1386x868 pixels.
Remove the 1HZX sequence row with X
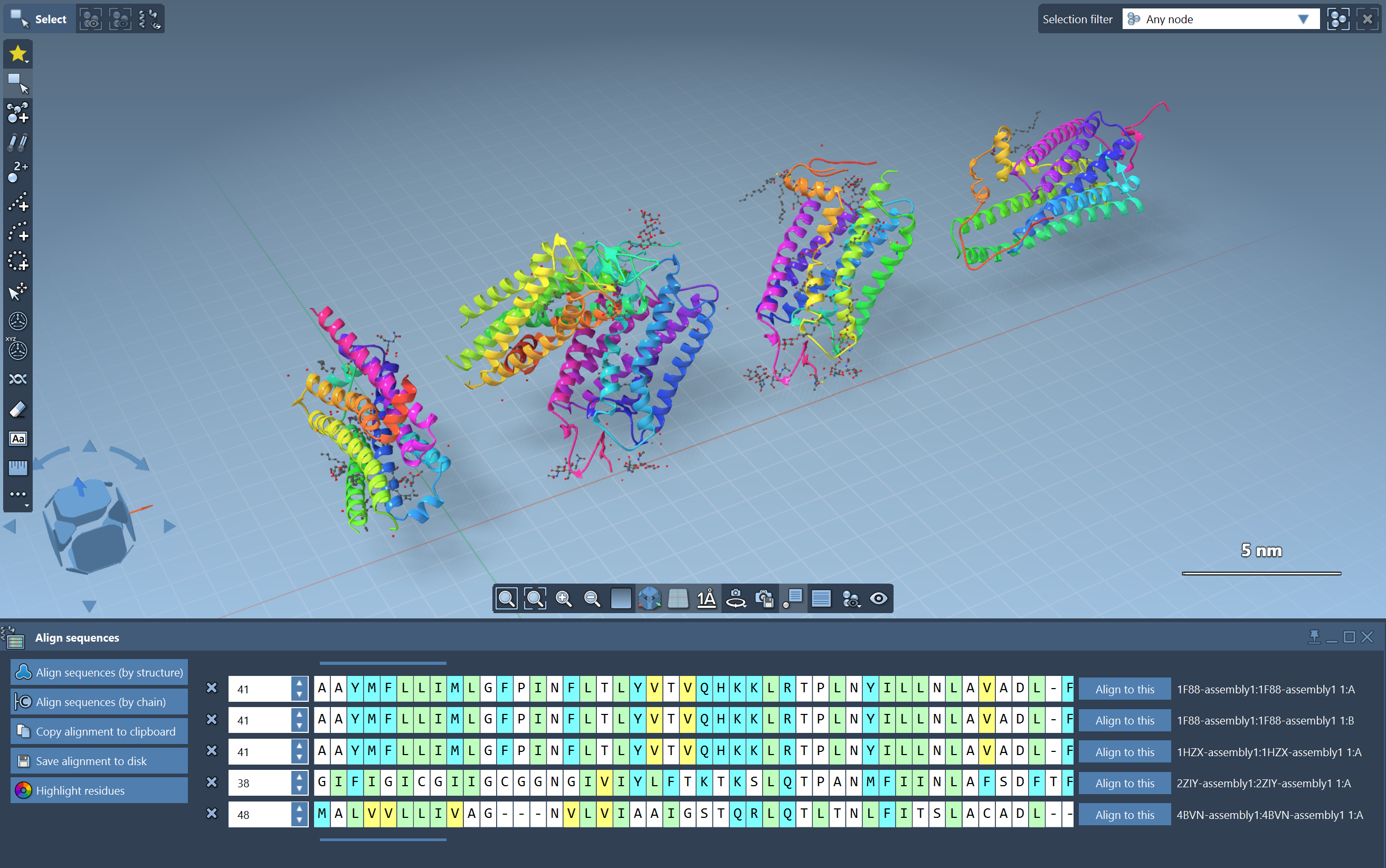pyautogui.click(x=212, y=751)
